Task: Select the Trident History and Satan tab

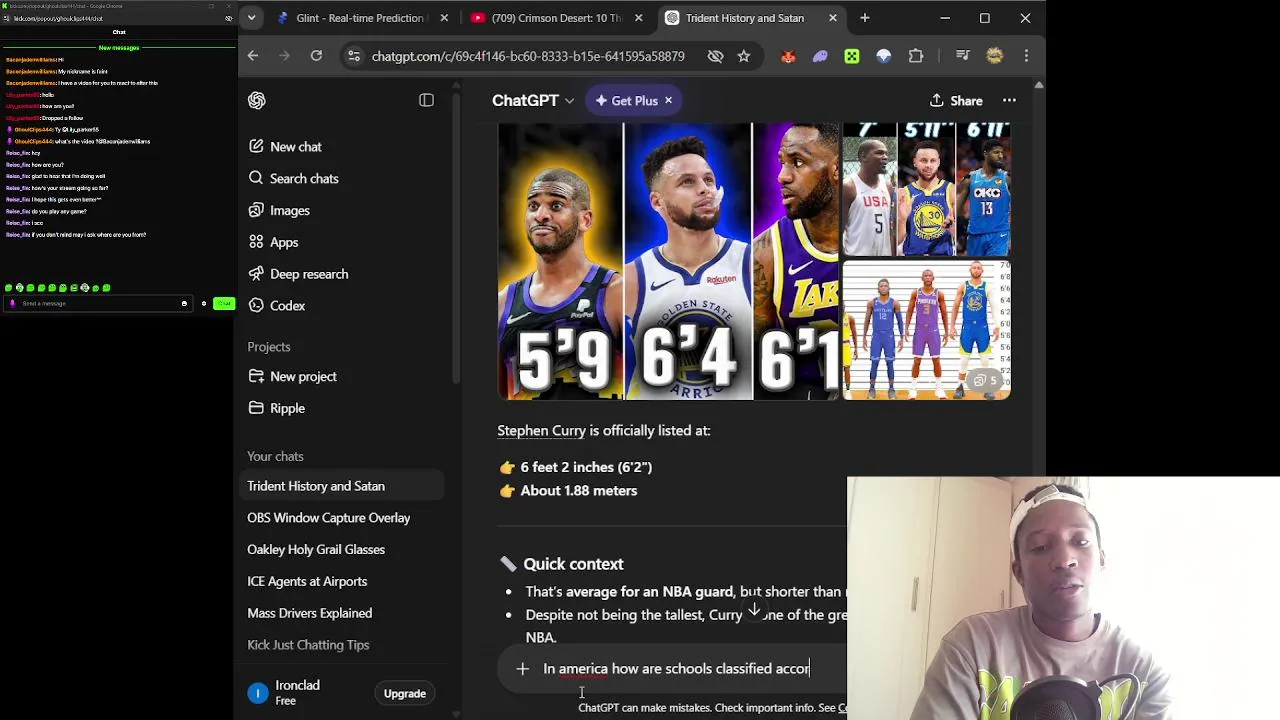Action: click(x=754, y=18)
